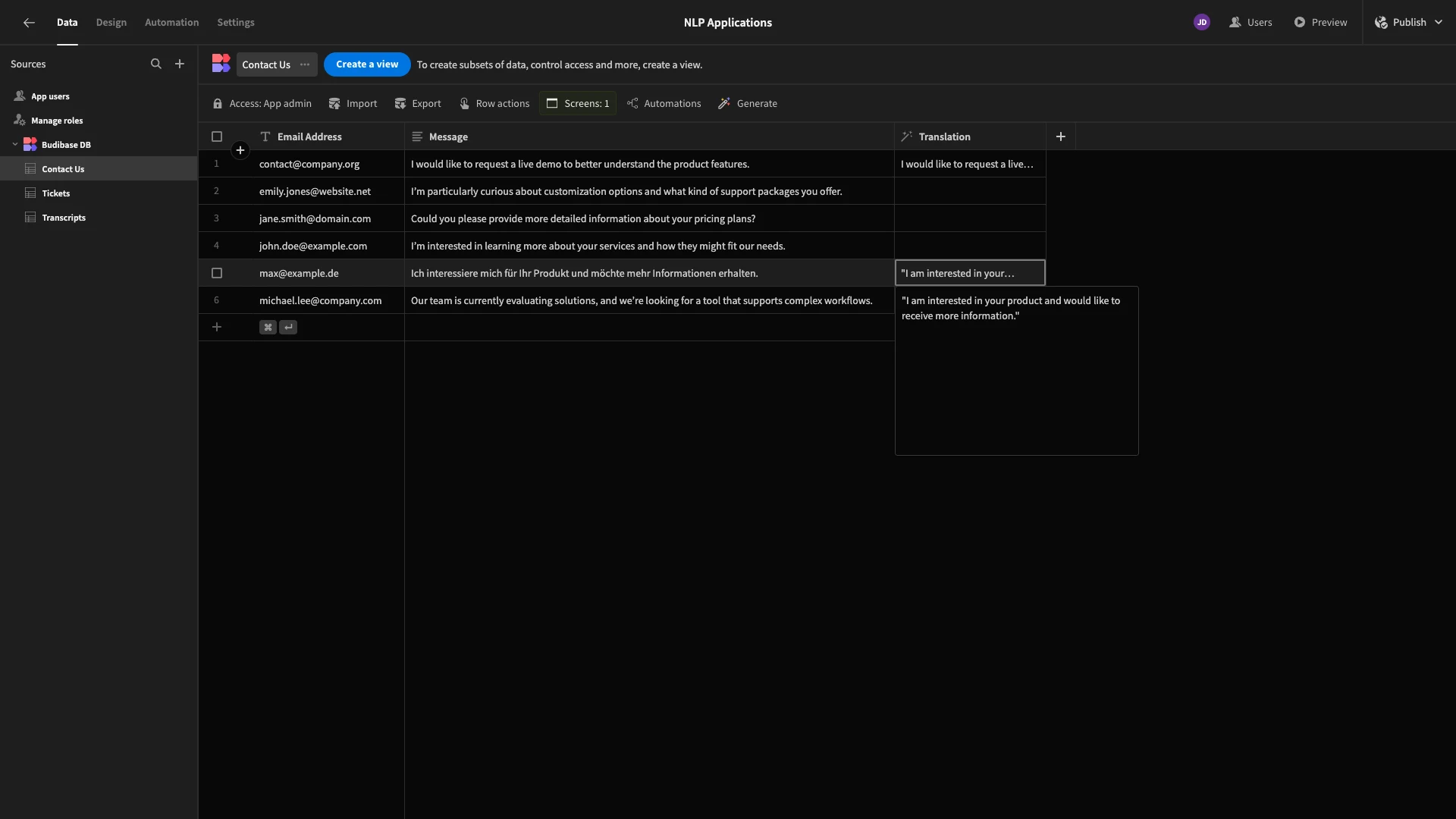Switch to the Design tab

pyautogui.click(x=111, y=23)
